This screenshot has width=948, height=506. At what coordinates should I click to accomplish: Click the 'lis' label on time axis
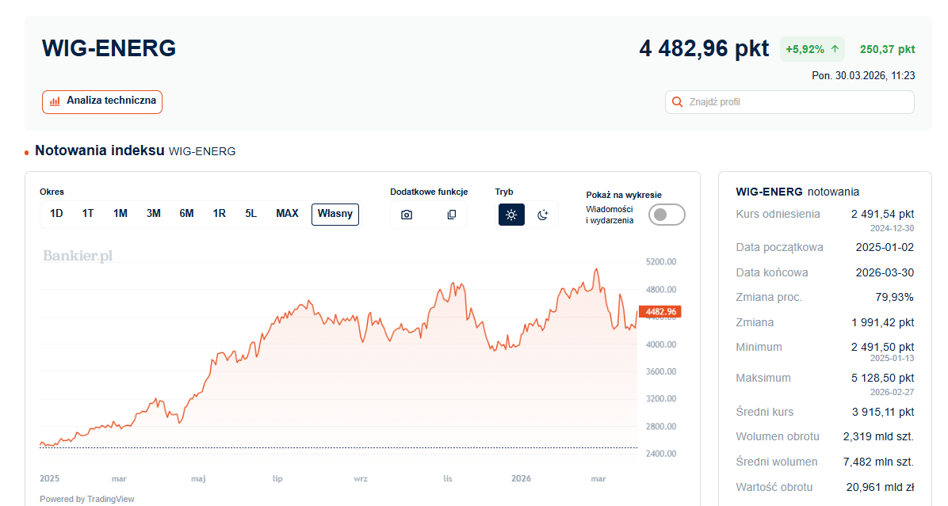(x=447, y=479)
